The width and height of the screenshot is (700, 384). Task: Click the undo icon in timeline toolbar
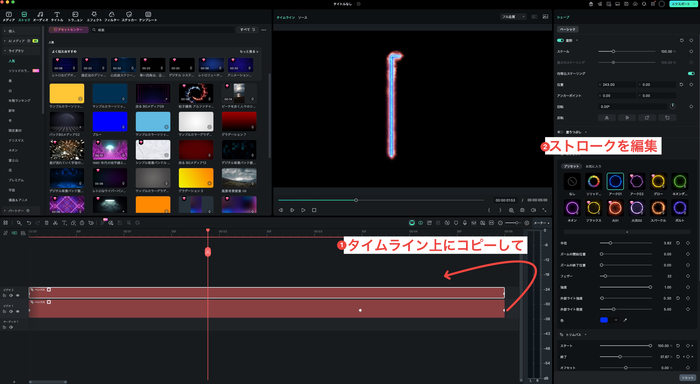(29, 223)
